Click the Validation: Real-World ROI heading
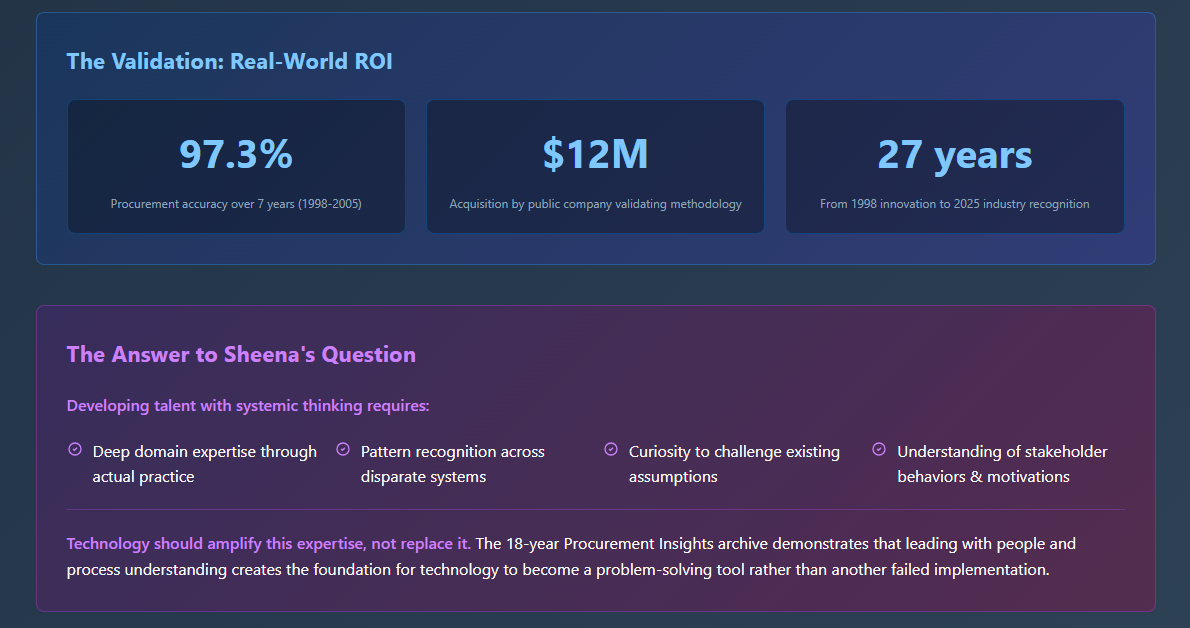This screenshot has height=628, width=1190. 229,61
